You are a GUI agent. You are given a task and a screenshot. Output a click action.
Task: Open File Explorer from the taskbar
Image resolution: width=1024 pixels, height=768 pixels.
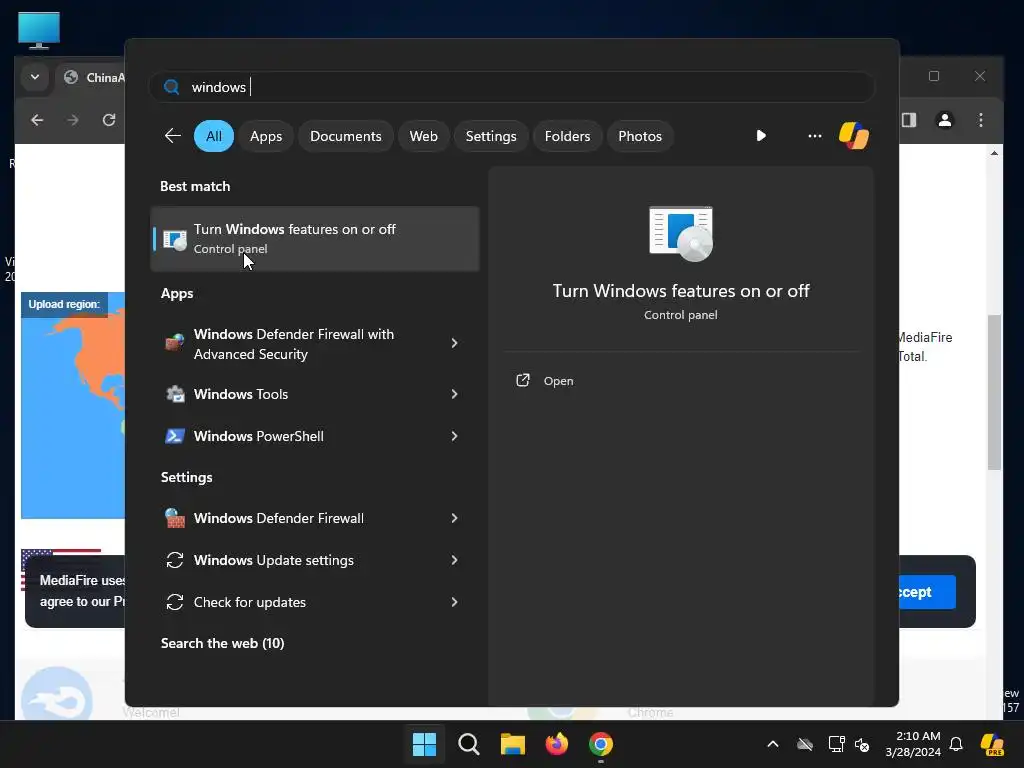tap(513, 744)
